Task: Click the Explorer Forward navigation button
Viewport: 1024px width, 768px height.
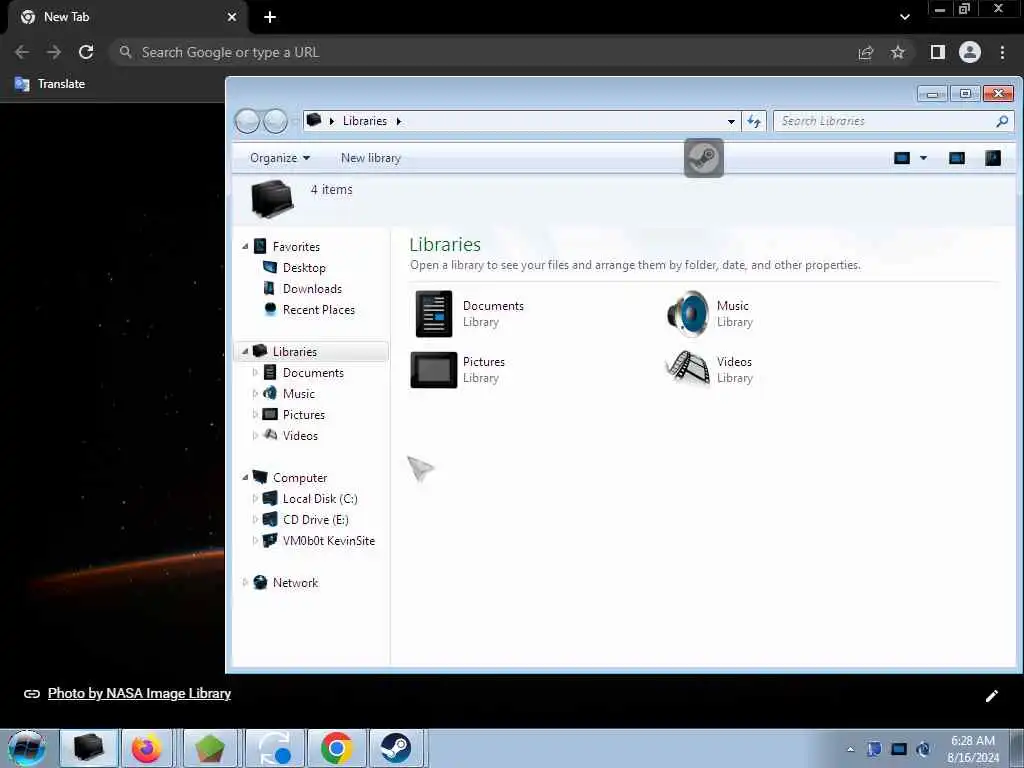Action: pyautogui.click(x=276, y=121)
